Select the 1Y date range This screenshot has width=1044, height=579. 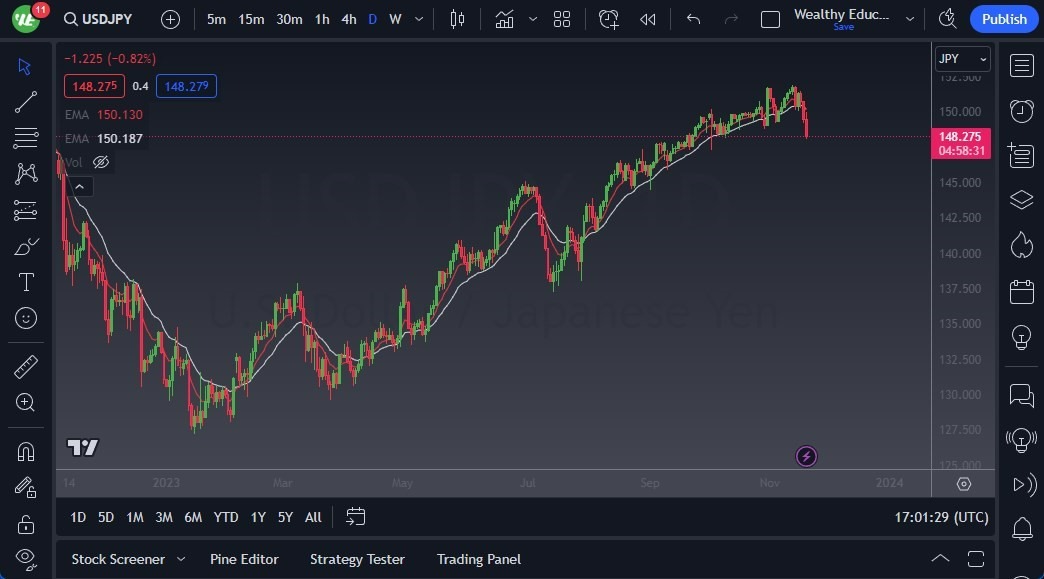257,517
